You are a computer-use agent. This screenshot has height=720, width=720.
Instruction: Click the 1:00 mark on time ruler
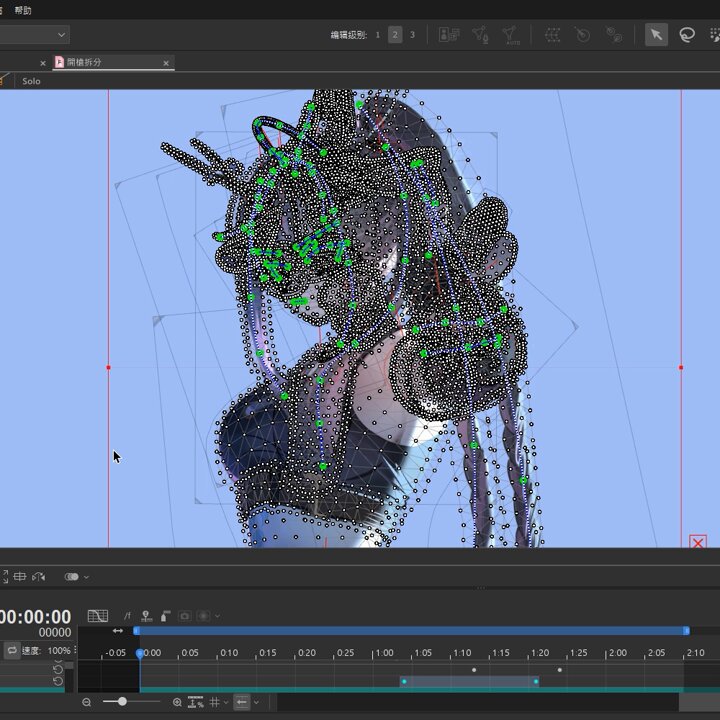click(x=385, y=653)
